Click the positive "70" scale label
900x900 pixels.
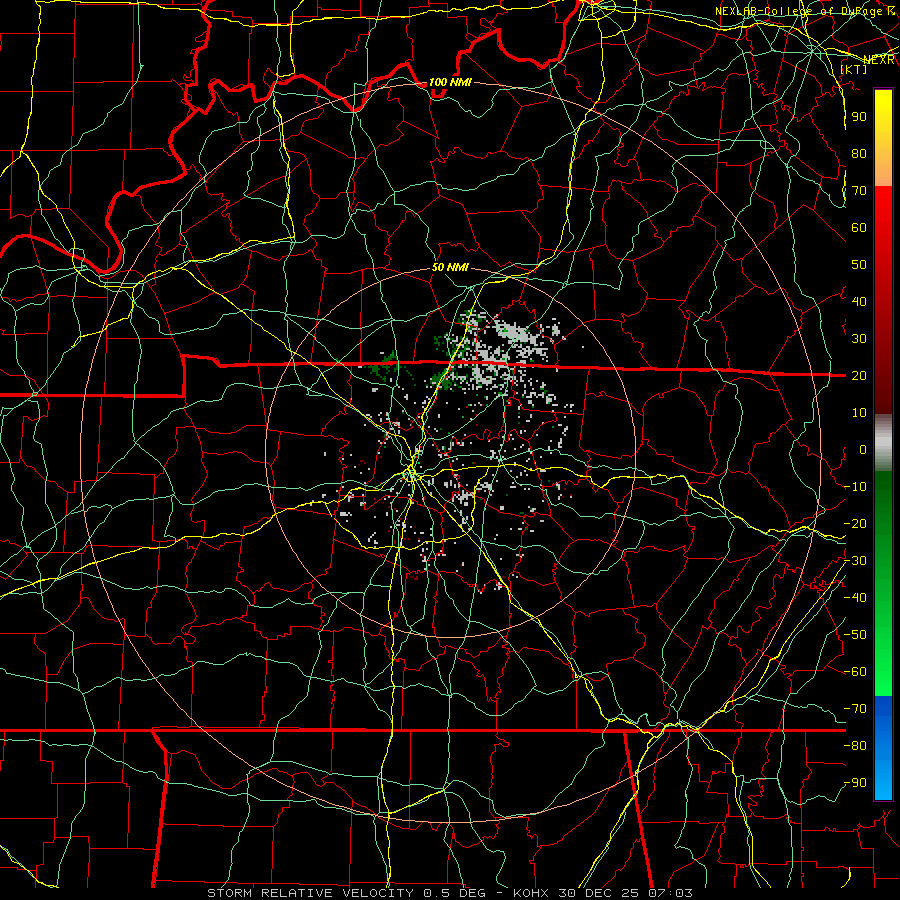pos(859,191)
